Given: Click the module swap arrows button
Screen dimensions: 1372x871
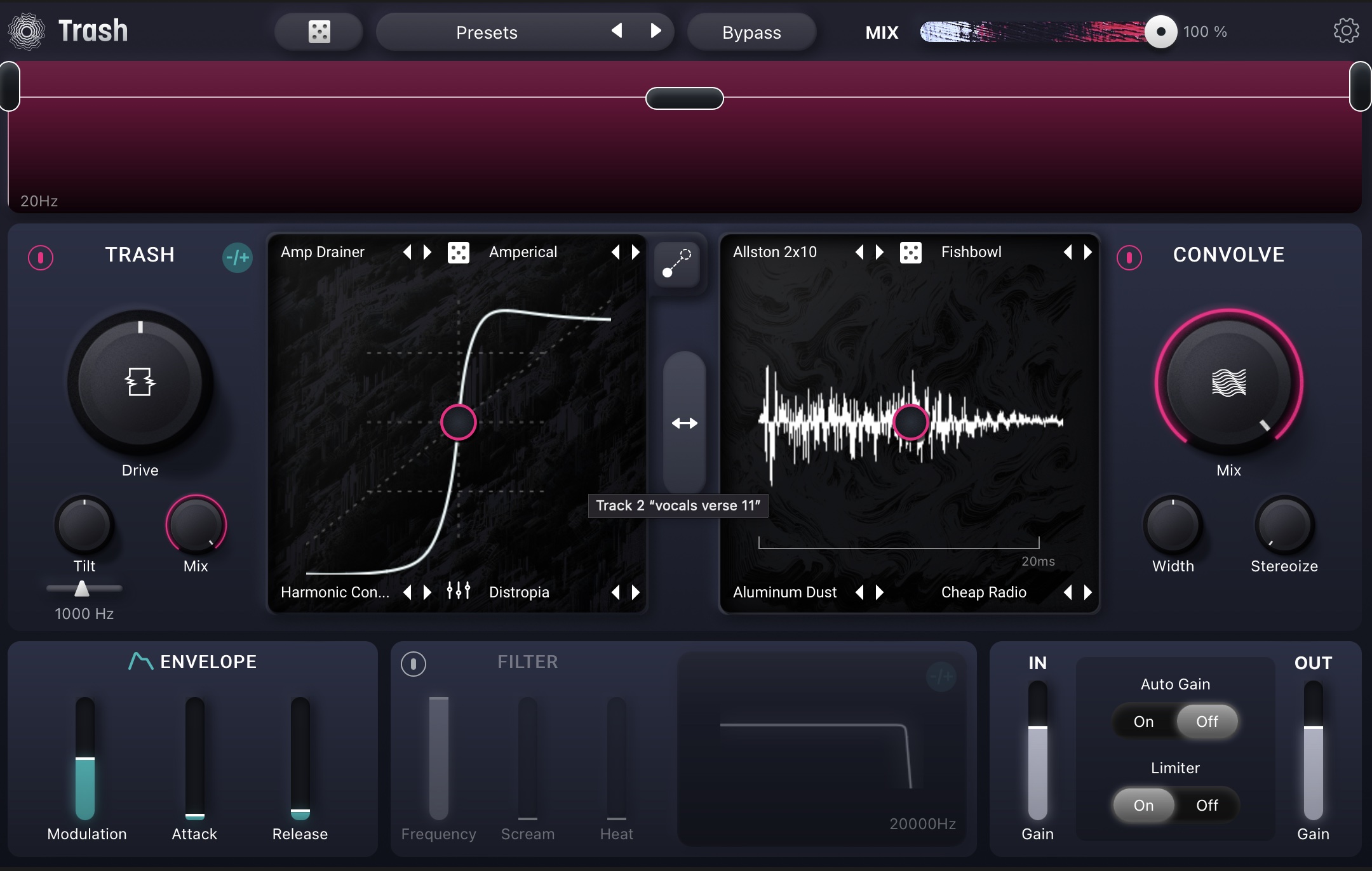Looking at the screenshot, I should point(684,423).
